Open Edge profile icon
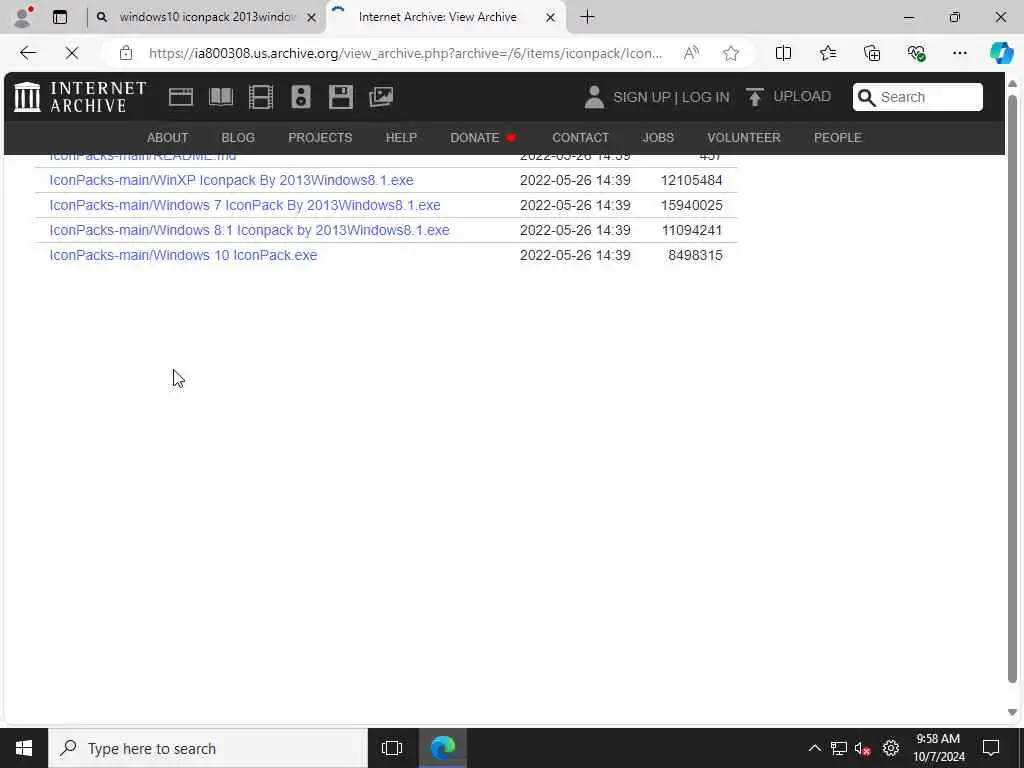The width and height of the screenshot is (1024, 768). tap(23, 17)
